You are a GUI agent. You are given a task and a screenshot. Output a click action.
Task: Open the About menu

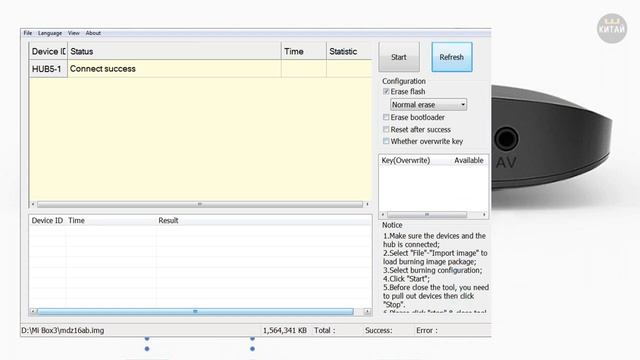tap(93, 33)
